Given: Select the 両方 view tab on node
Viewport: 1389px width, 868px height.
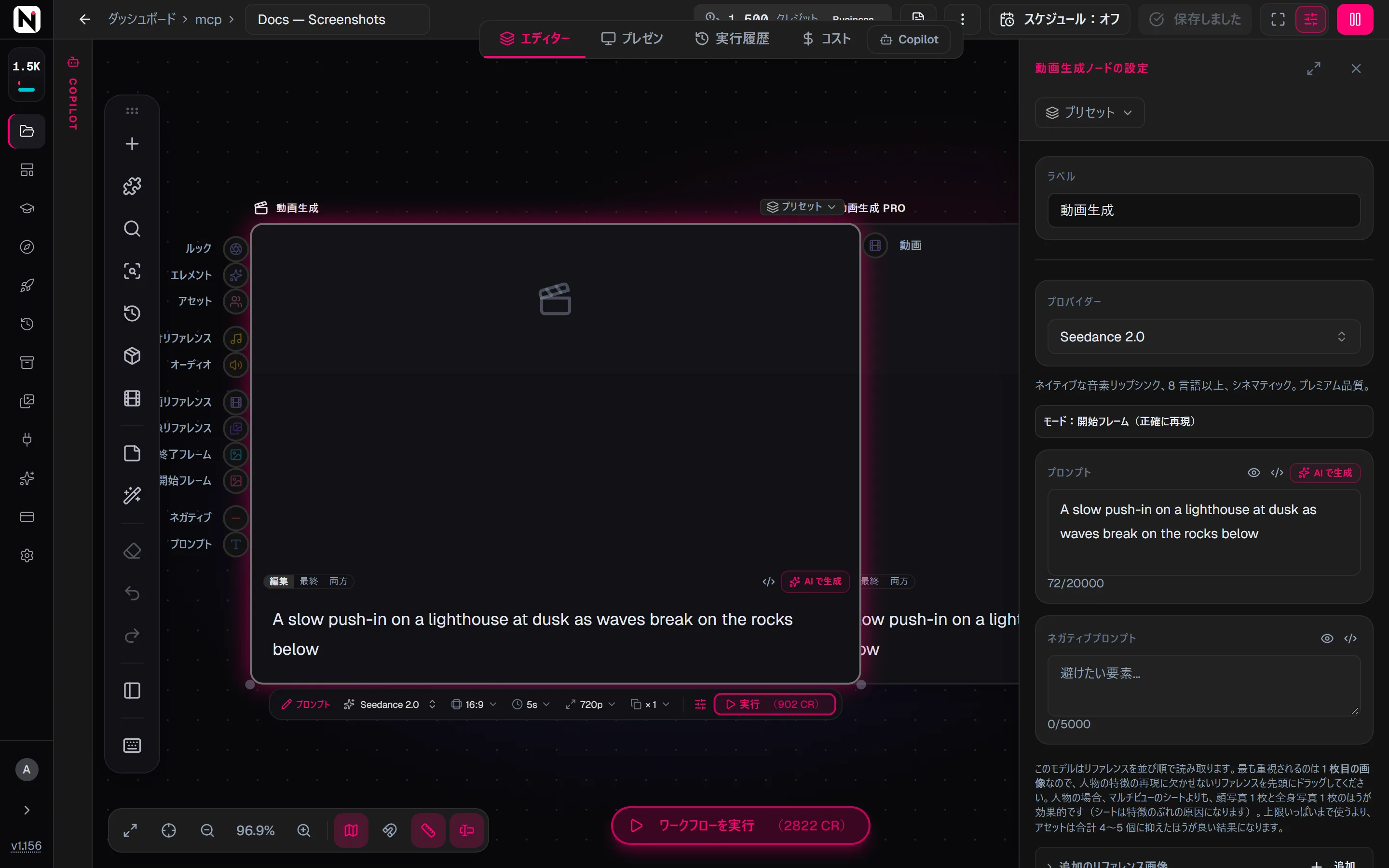Looking at the screenshot, I should click(x=338, y=582).
